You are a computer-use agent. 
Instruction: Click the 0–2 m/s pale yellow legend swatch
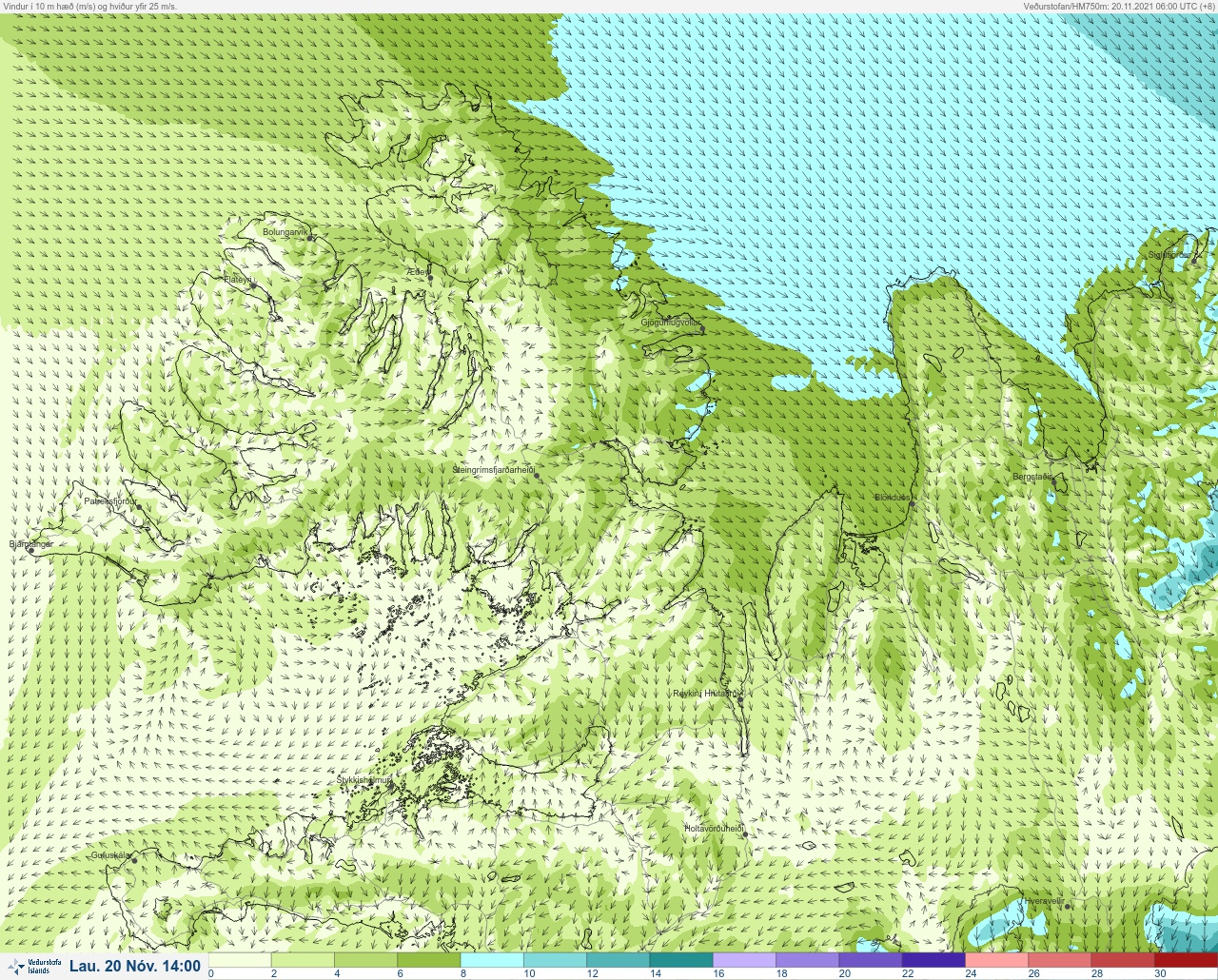pos(240,960)
